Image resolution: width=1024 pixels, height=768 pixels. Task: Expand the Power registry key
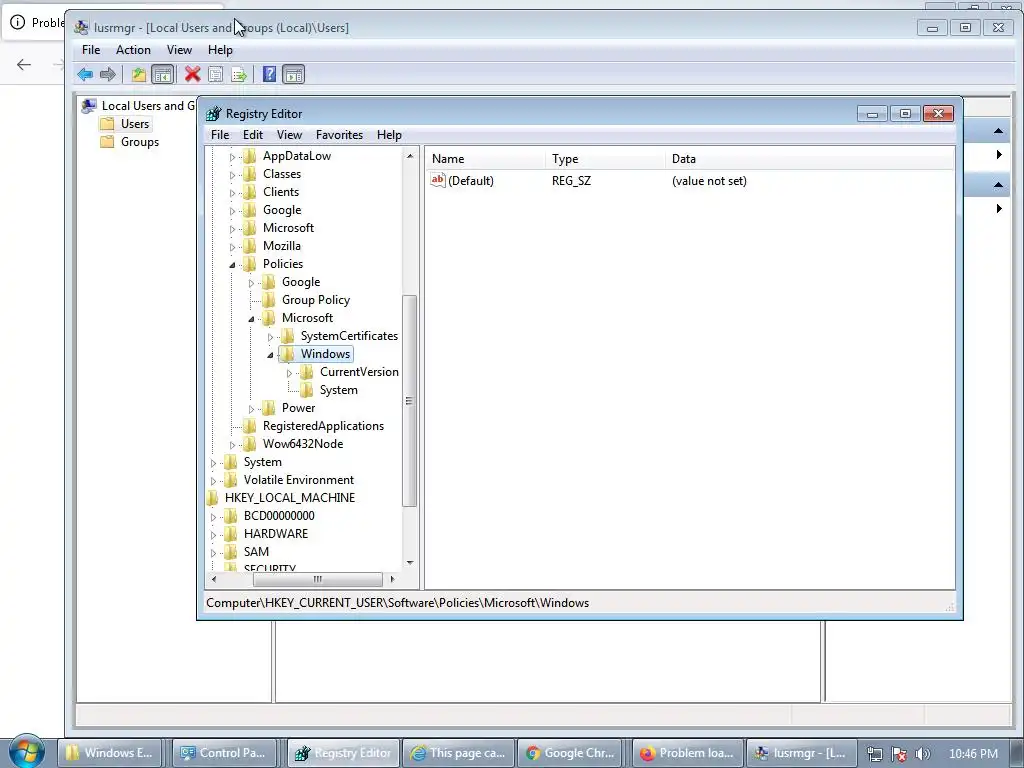[x=251, y=409]
